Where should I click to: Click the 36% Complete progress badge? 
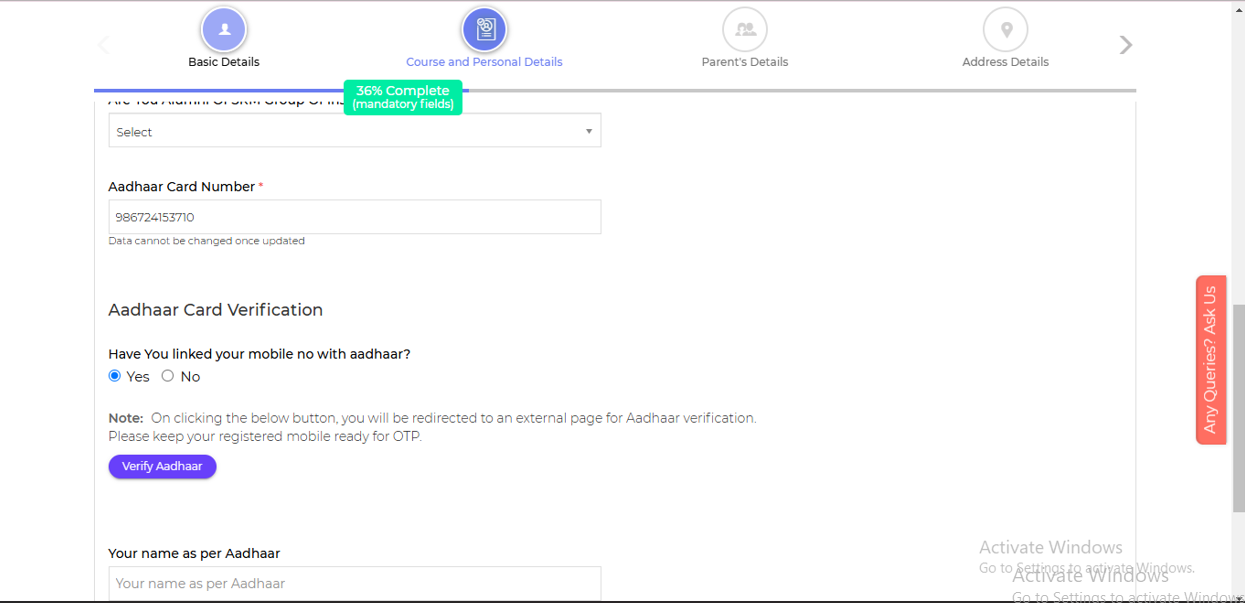[403, 97]
